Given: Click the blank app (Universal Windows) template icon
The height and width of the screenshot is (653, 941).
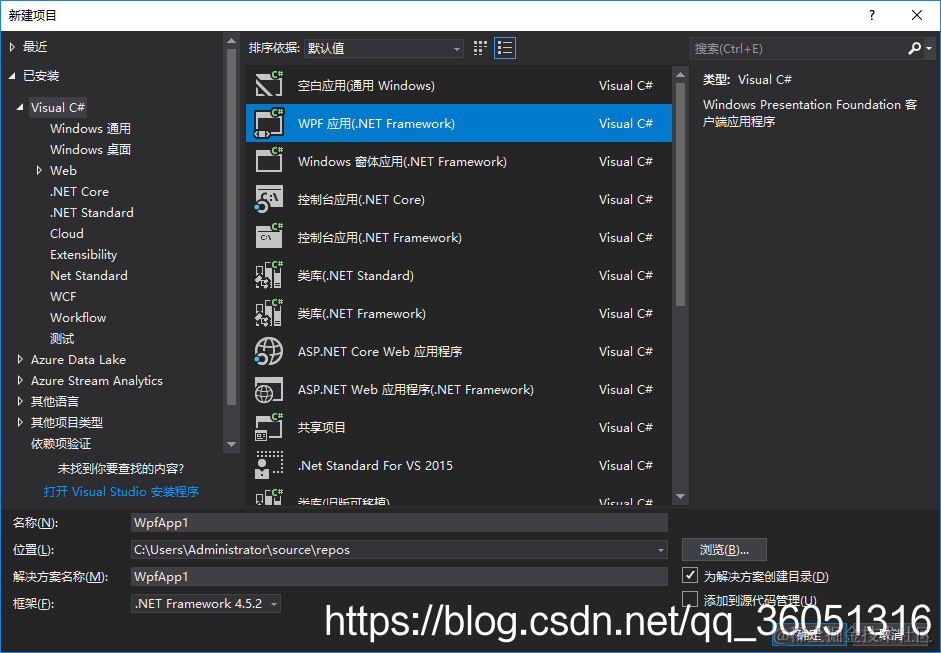Looking at the screenshot, I should click(268, 85).
